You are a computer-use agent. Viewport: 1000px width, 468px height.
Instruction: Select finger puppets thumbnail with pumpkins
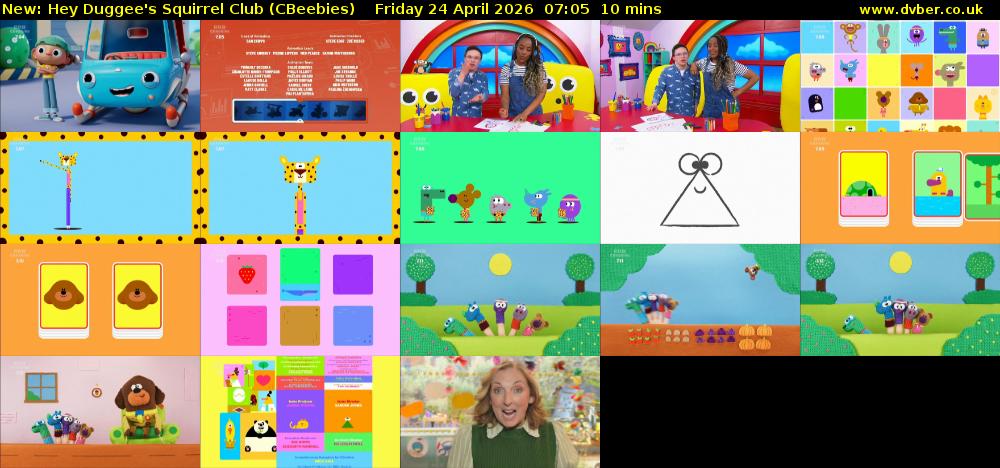pyautogui.click(x=700, y=300)
